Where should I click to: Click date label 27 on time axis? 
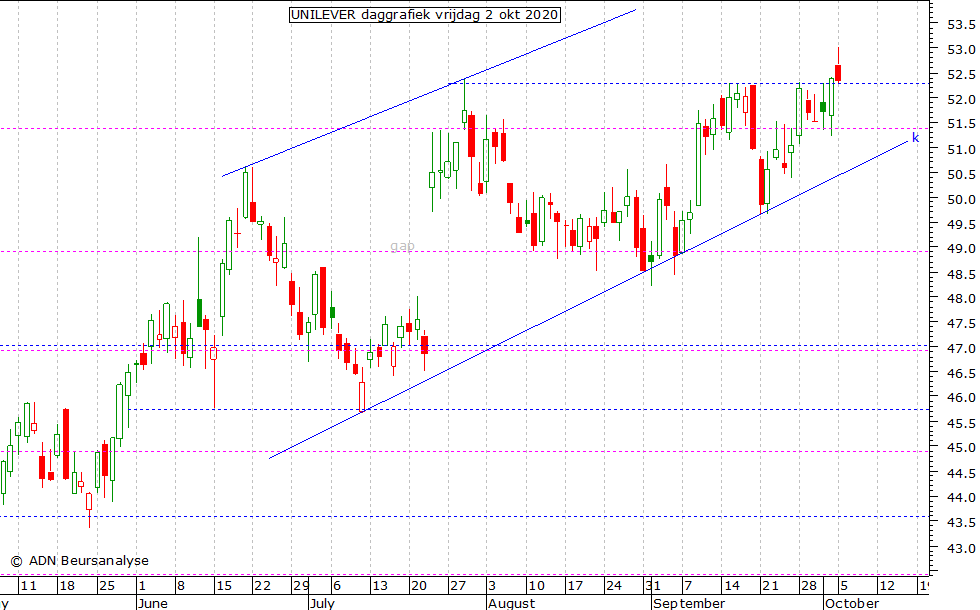(x=458, y=586)
